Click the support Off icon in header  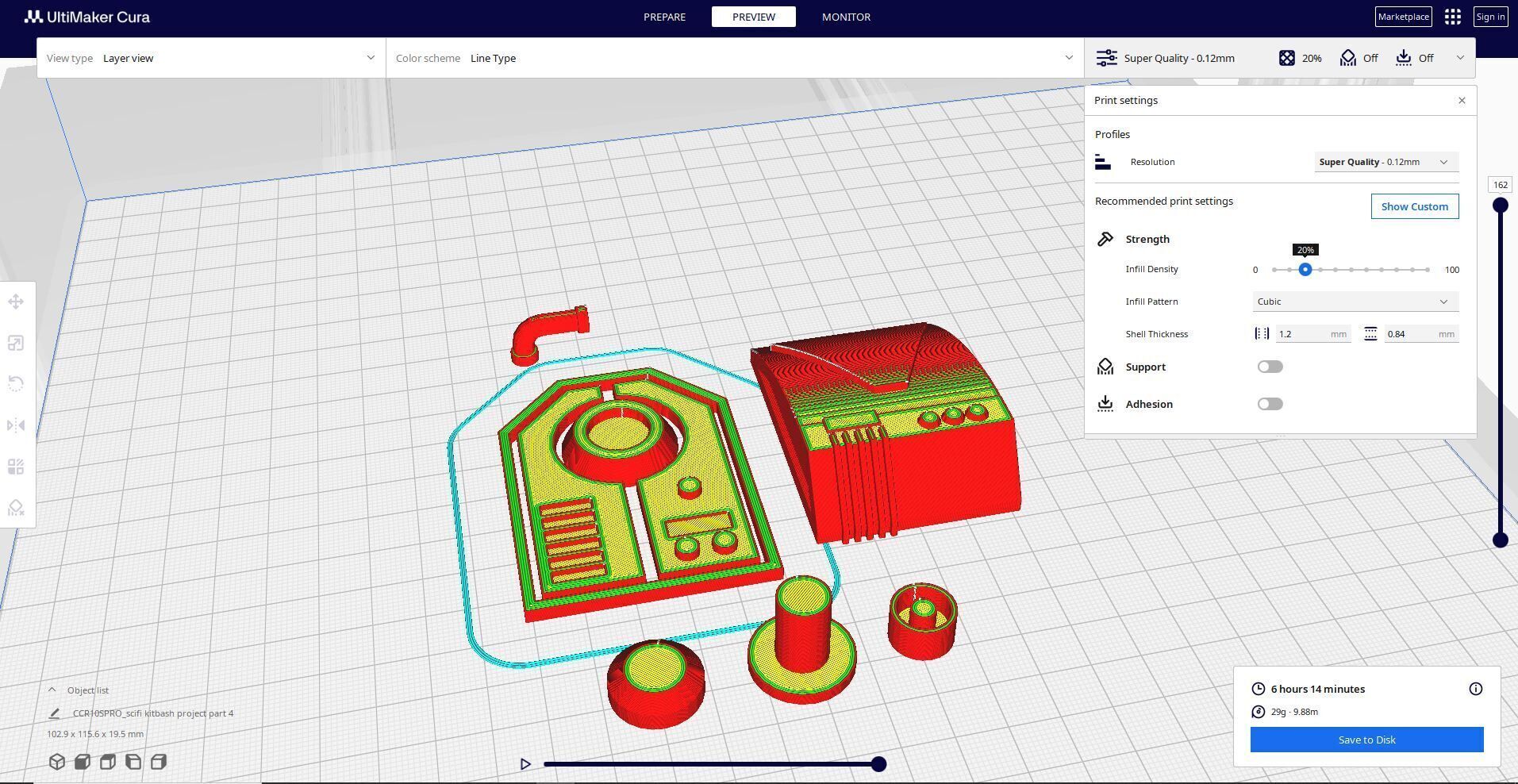[x=1347, y=58]
